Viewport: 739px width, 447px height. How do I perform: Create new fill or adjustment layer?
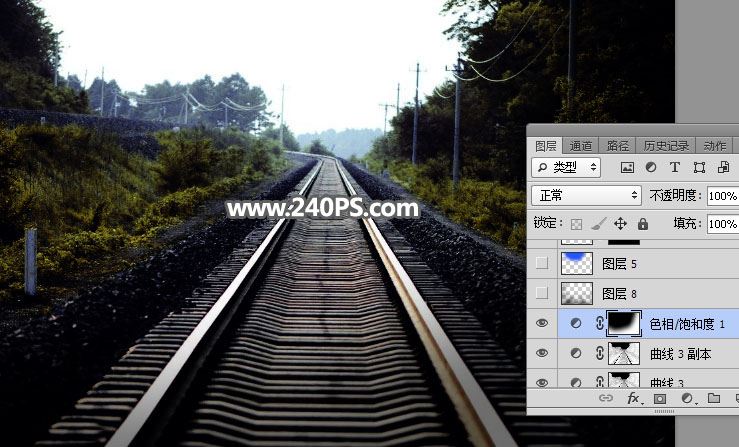coord(687,399)
